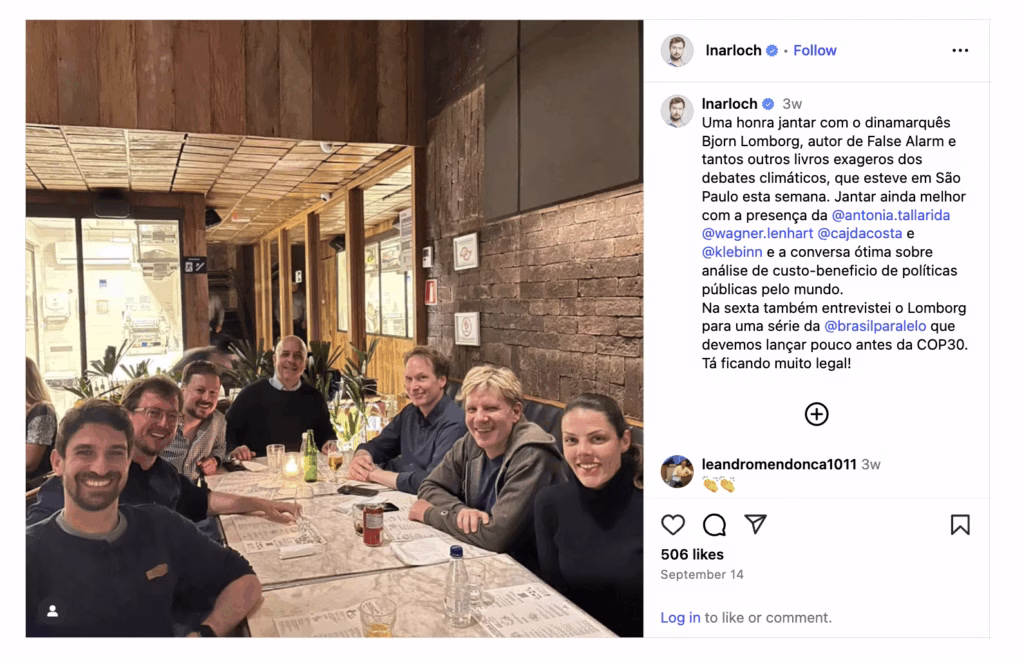Open comments via speech bubble icon
Viewport: 1024px width, 658px height.
pos(714,525)
